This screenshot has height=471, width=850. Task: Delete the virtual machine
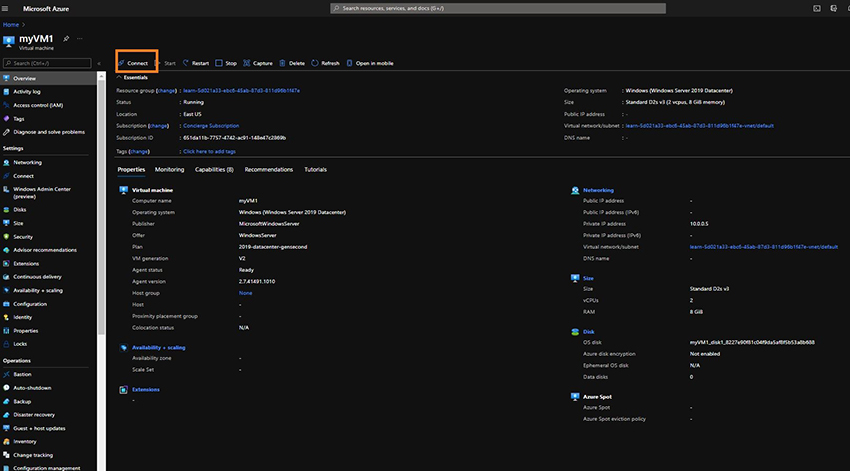pyautogui.click(x=292, y=63)
